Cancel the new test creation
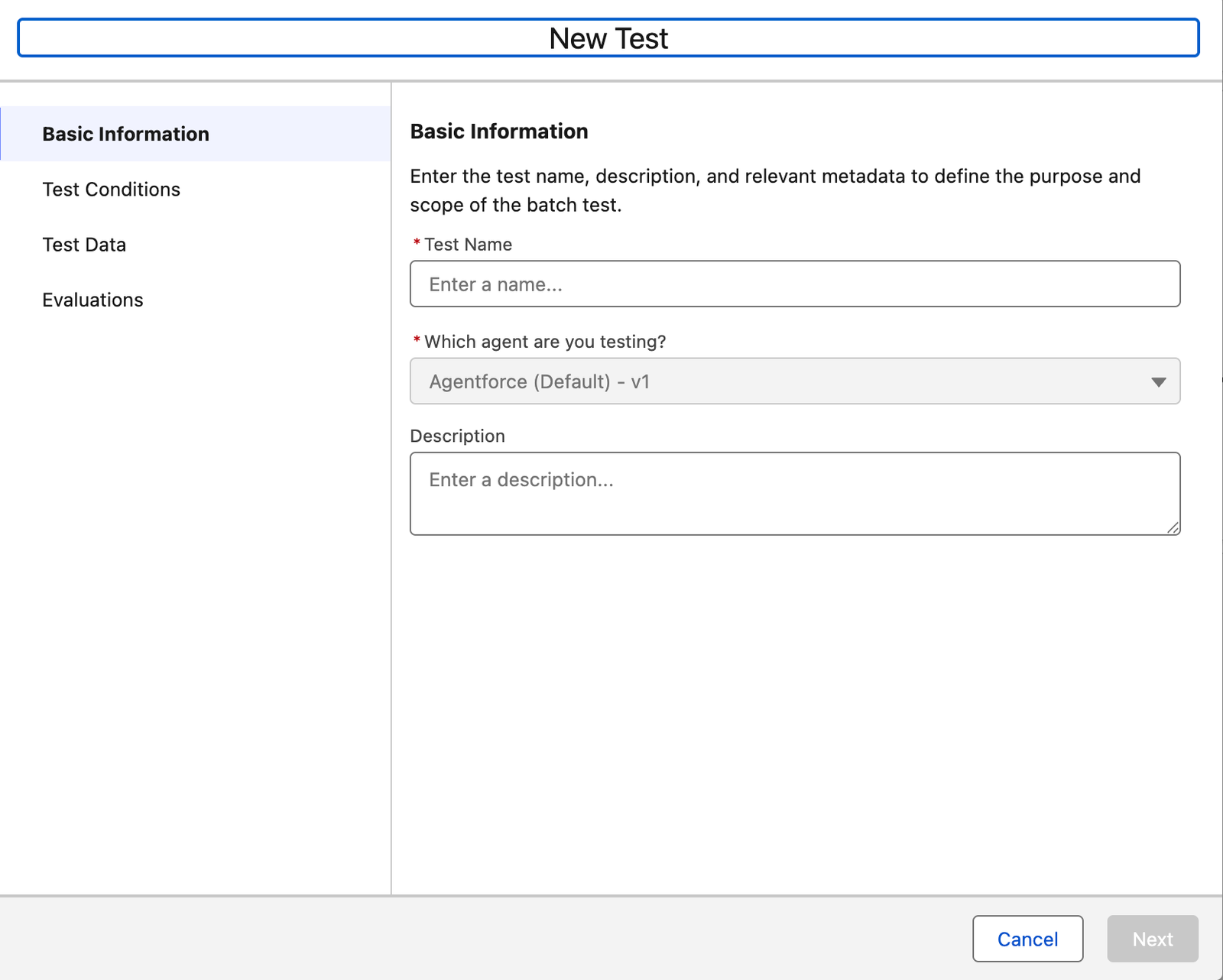The image size is (1223, 980). pos(1027,939)
